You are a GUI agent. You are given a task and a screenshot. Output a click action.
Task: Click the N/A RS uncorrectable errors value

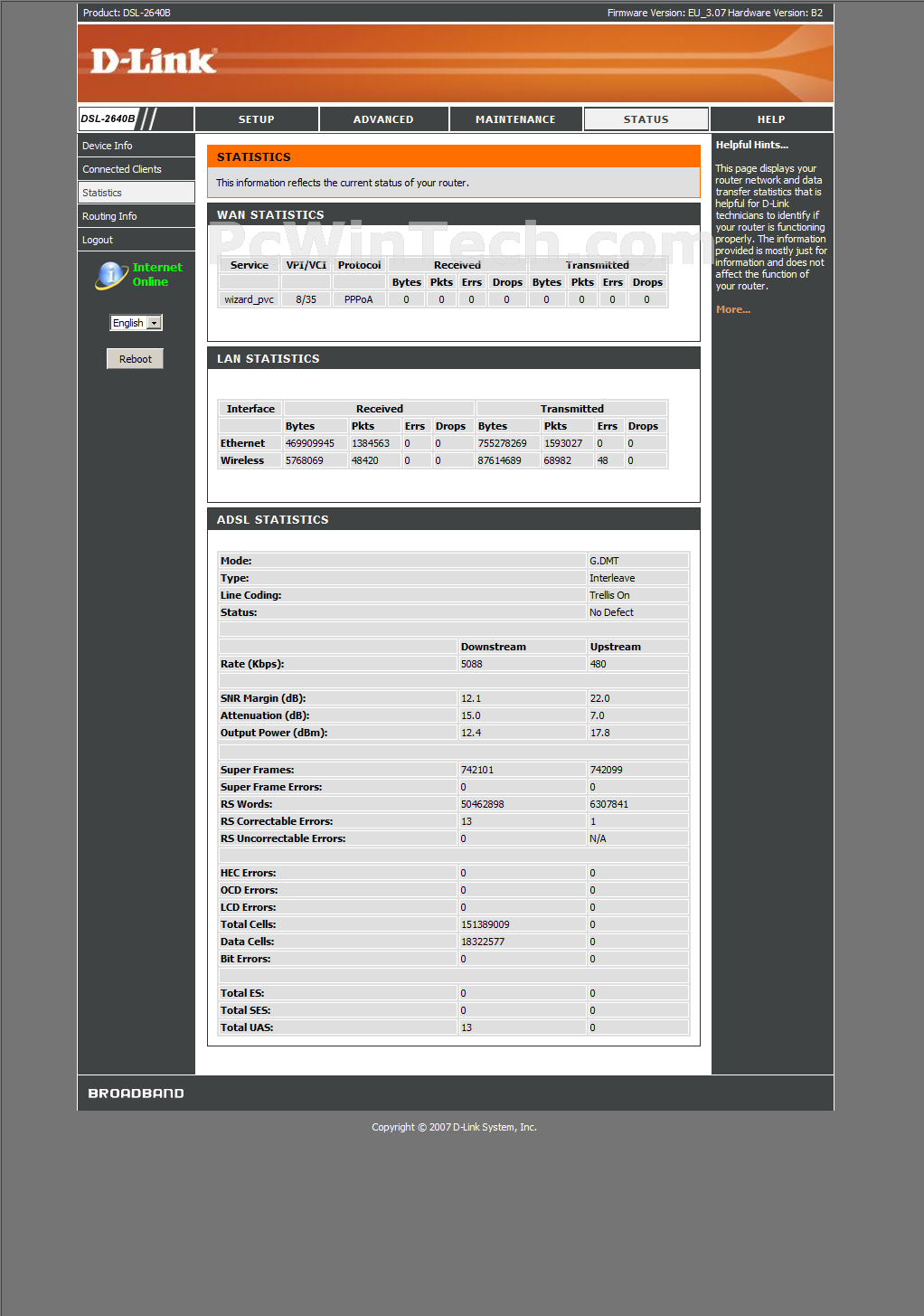point(599,838)
